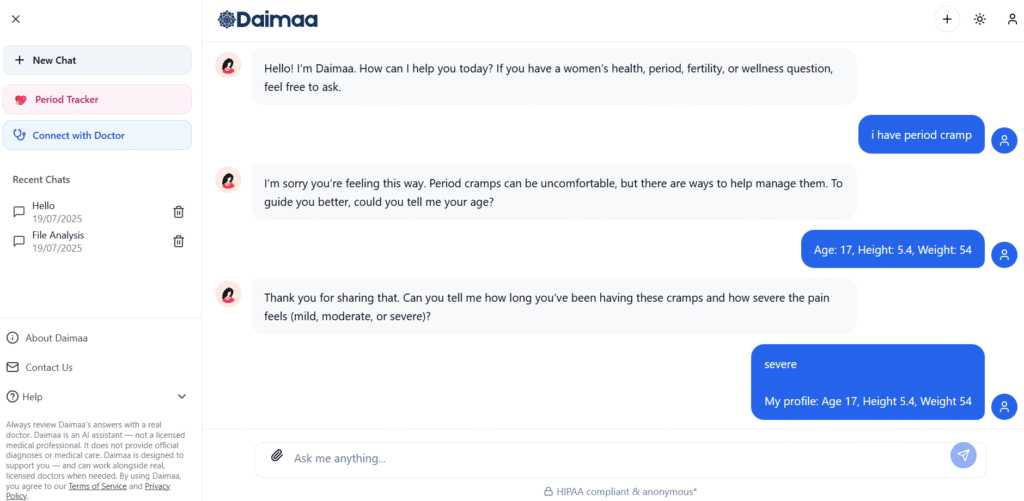Delete the Hello chat via trash icon
This screenshot has height=501, width=1024.
point(178,211)
